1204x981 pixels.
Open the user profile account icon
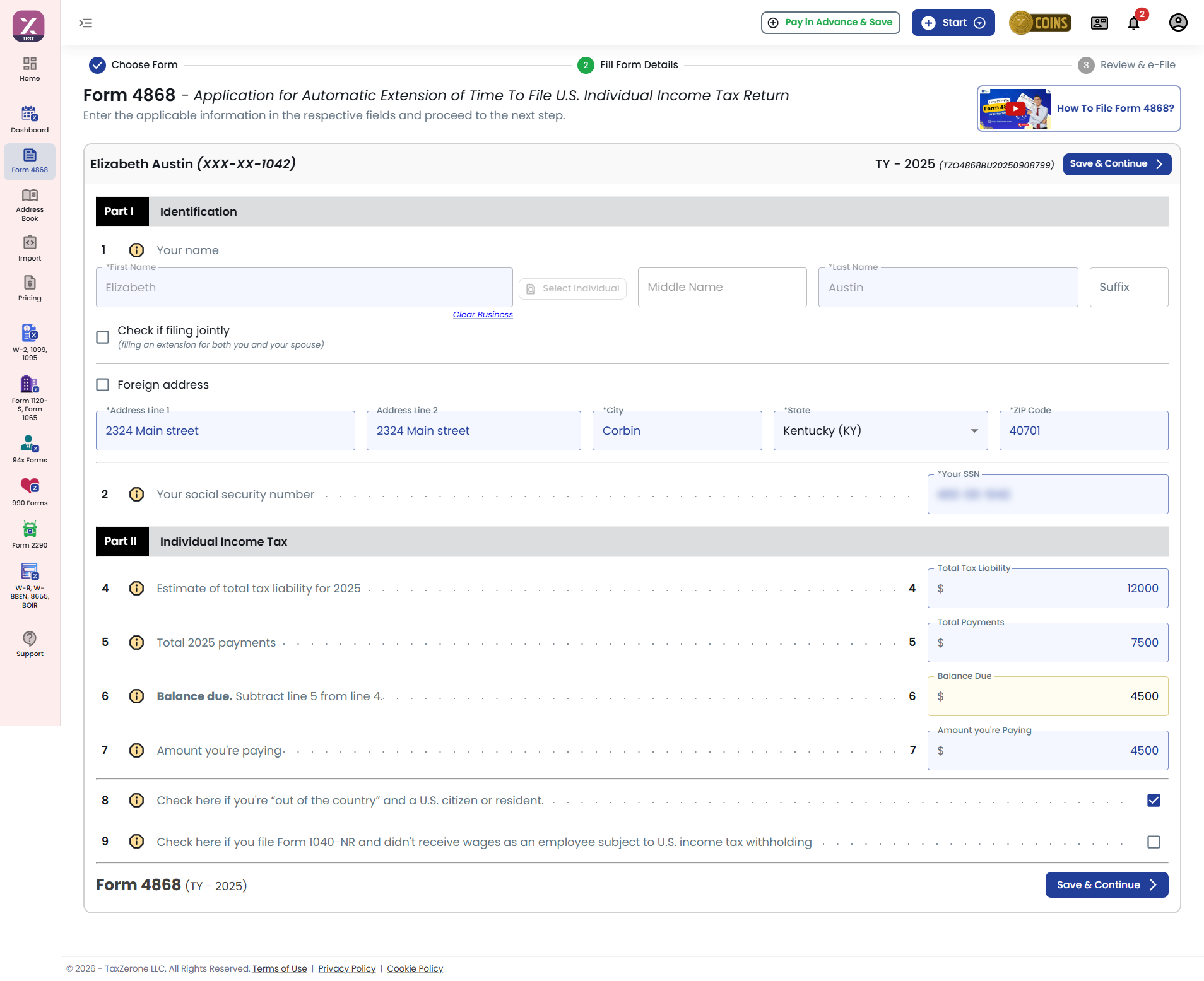(x=1177, y=23)
